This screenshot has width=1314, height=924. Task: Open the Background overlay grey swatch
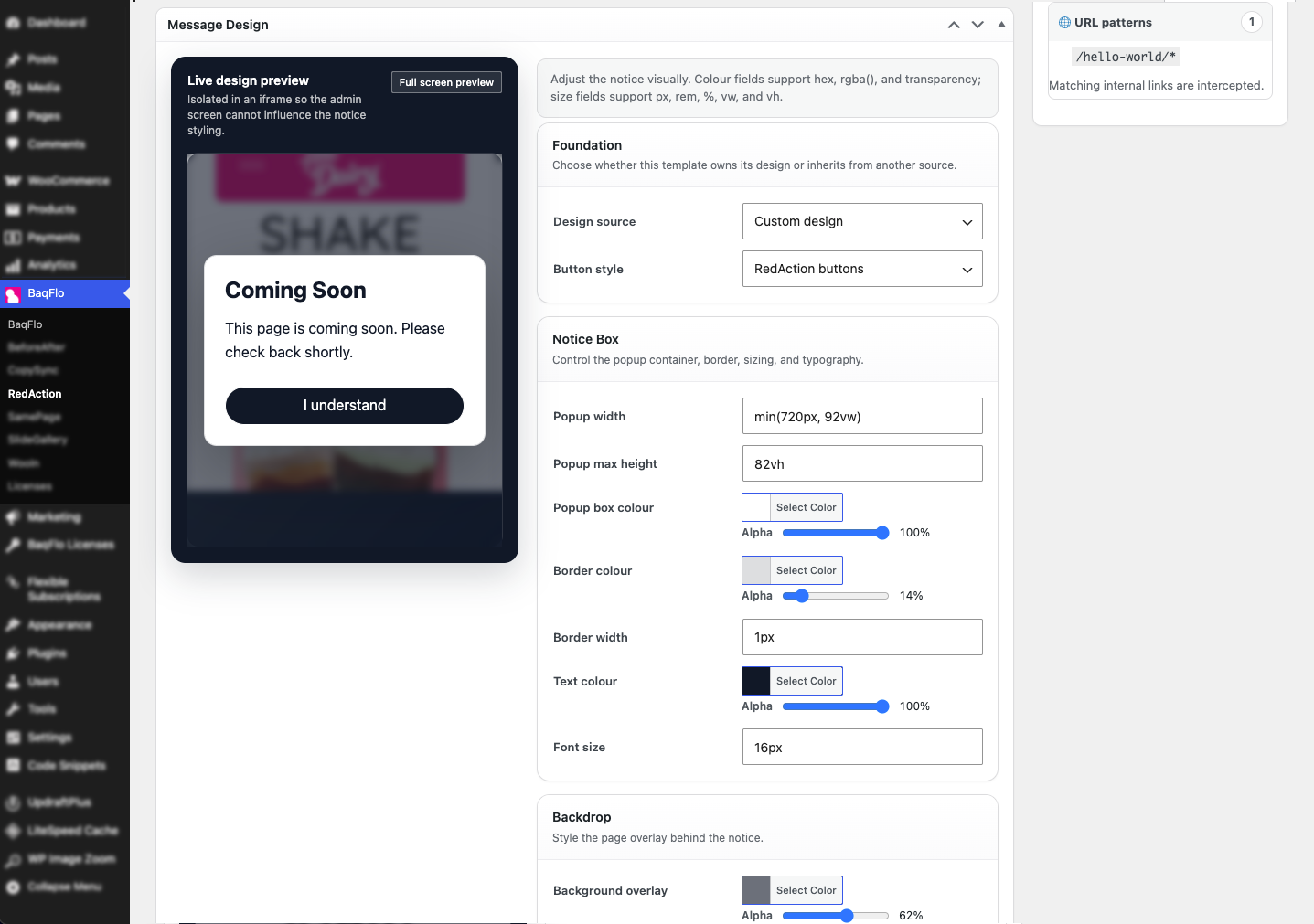756,890
